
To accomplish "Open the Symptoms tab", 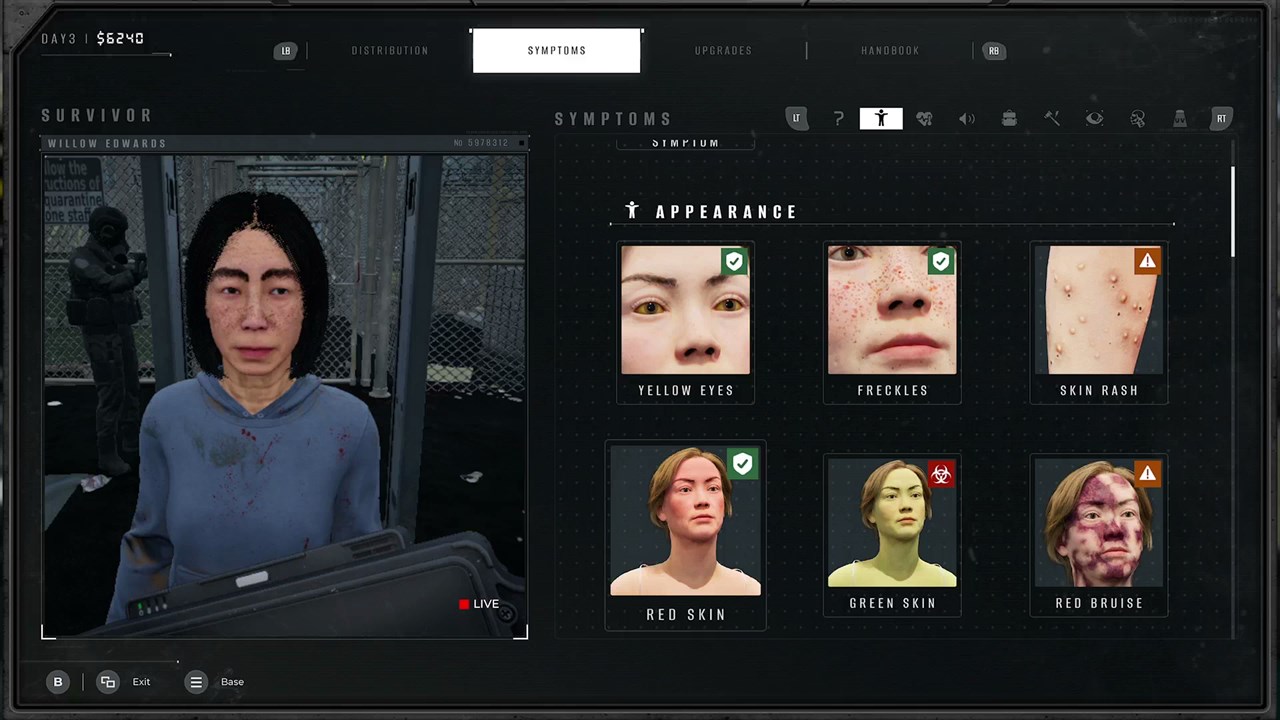I will point(557,51).
